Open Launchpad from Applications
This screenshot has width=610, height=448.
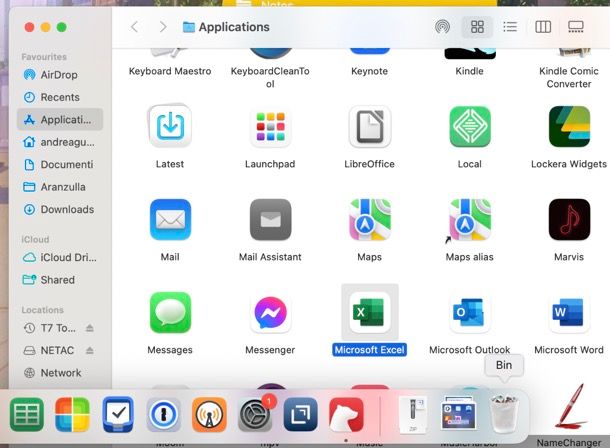click(x=270, y=126)
